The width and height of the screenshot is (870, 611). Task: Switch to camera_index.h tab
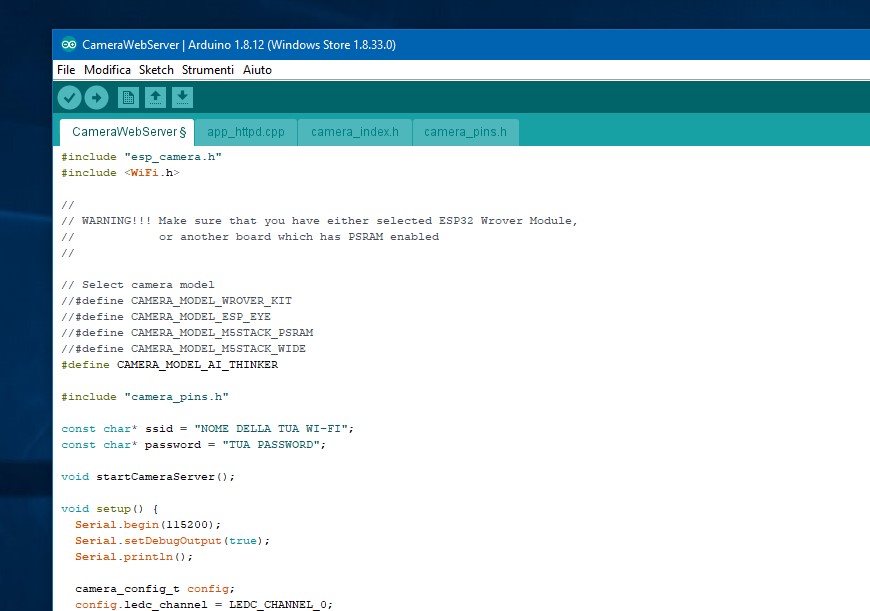pos(355,132)
